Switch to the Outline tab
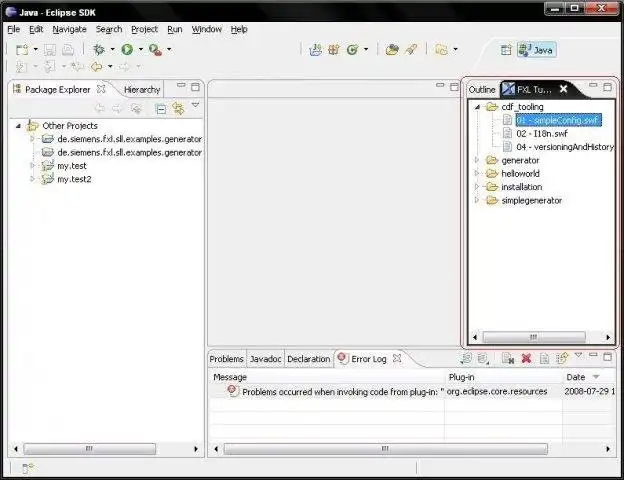 482,90
